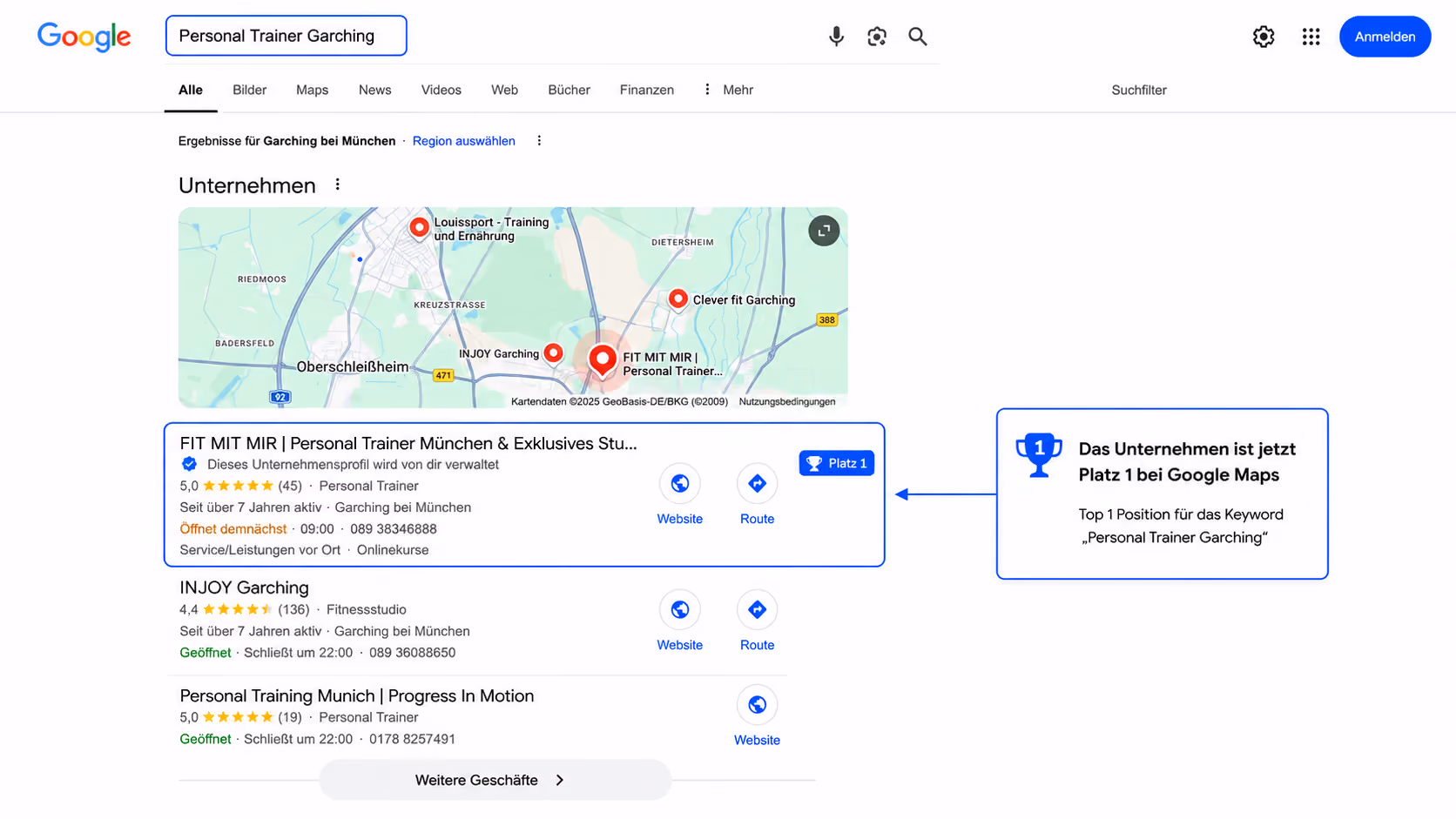
Task: Open Website icon for FIT MIT MIR
Action: (x=680, y=484)
